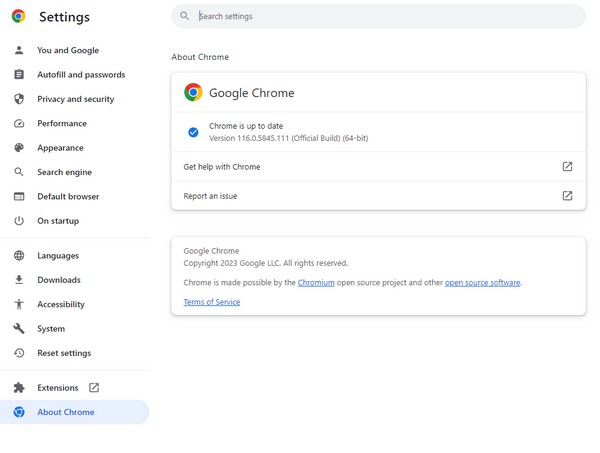Click the Downloads arrow icon
This screenshot has height=453, width=600.
(19, 280)
